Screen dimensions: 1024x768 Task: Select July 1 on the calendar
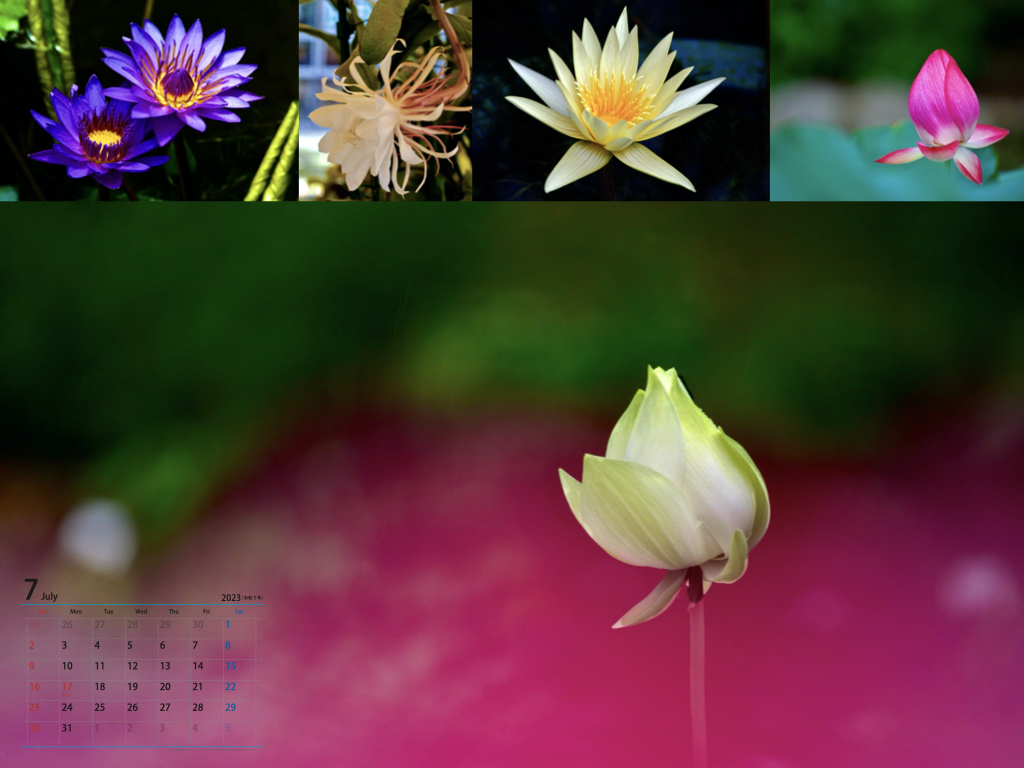click(x=228, y=625)
